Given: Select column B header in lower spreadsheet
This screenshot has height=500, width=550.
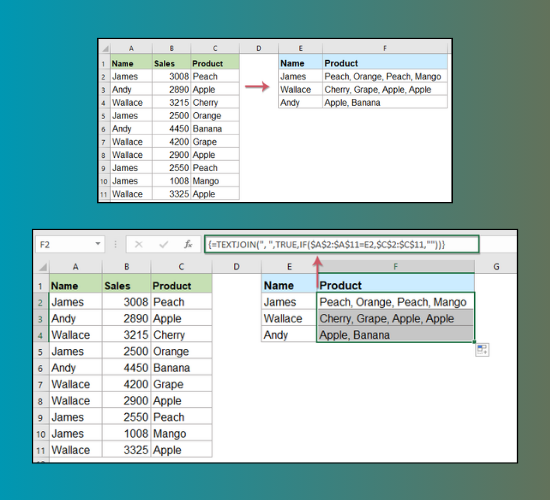Looking at the screenshot, I should 127,267.
